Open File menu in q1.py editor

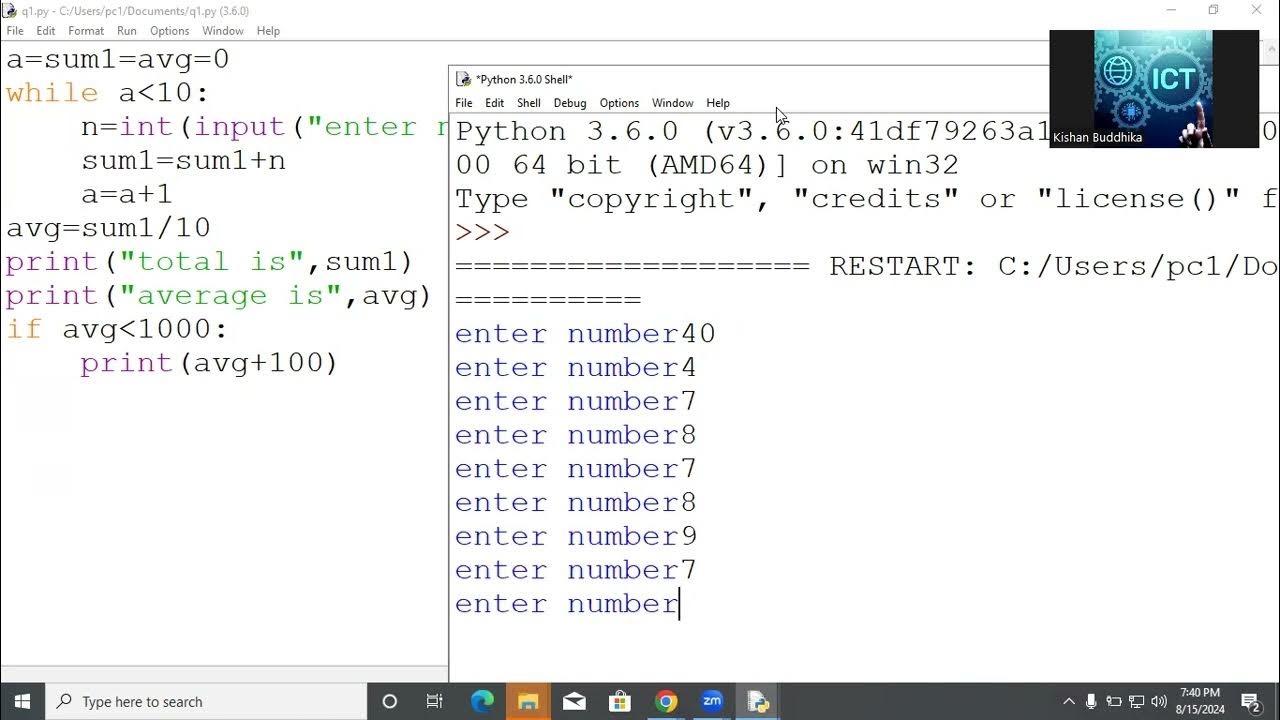[x=15, y=31]
